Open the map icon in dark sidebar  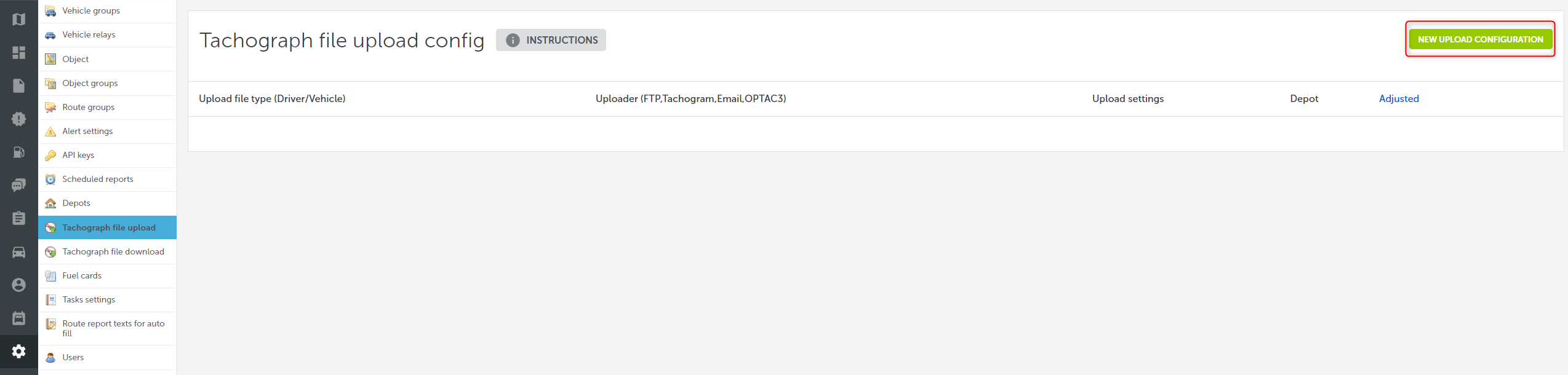(x=19, y=19)
